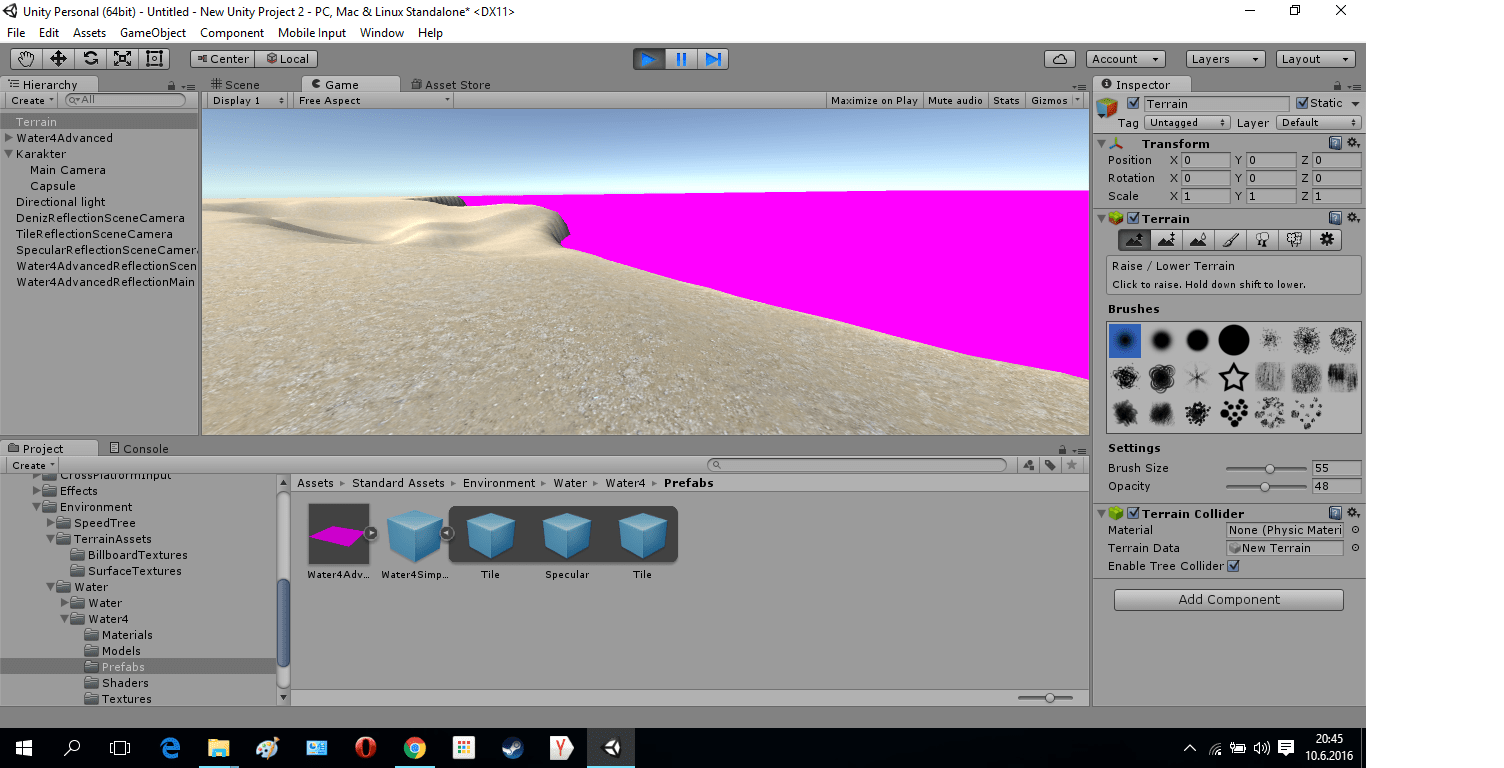The image size is (1504, 768).
Task: Adjust the Opacity slider
Action: pyautogui.click(x=1267, y=486)
